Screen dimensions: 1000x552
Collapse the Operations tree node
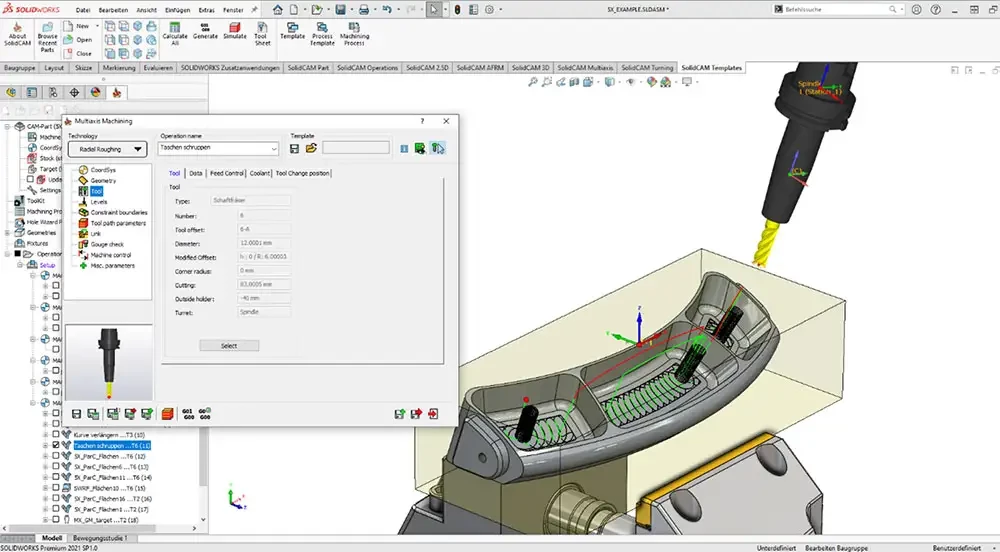[x=8, y=254]
